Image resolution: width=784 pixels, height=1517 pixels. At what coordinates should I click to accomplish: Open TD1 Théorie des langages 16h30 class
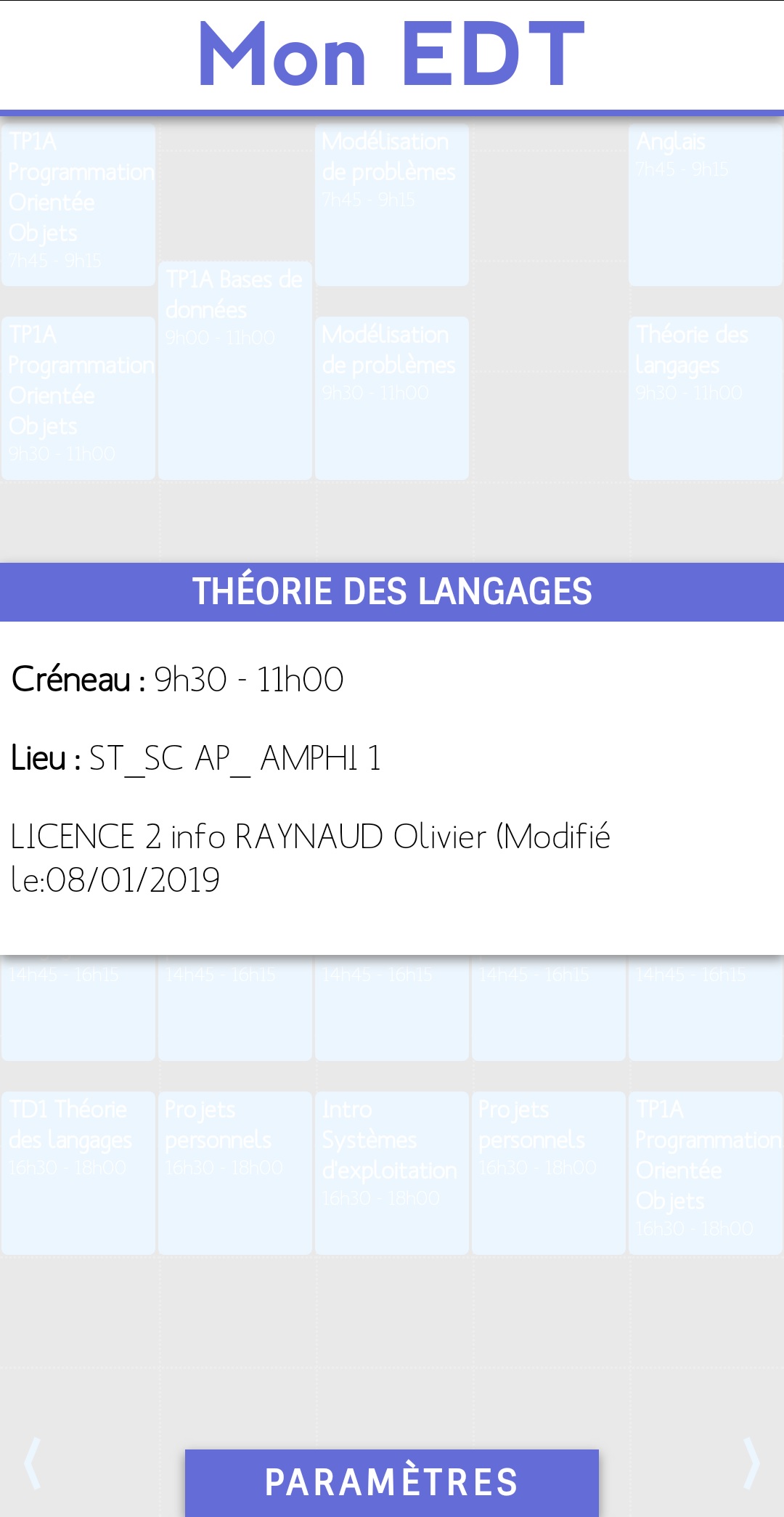pos(78,1172)
